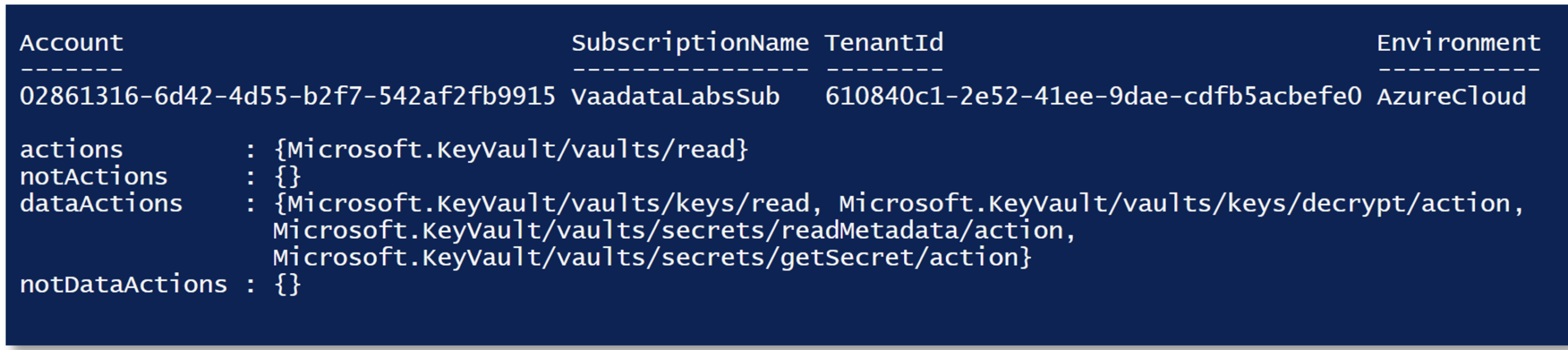Image resolution: width=1568 pixels, height=350 pixels.
Task: Click the SubscriptionName column header
Action: tap(690, 43)
